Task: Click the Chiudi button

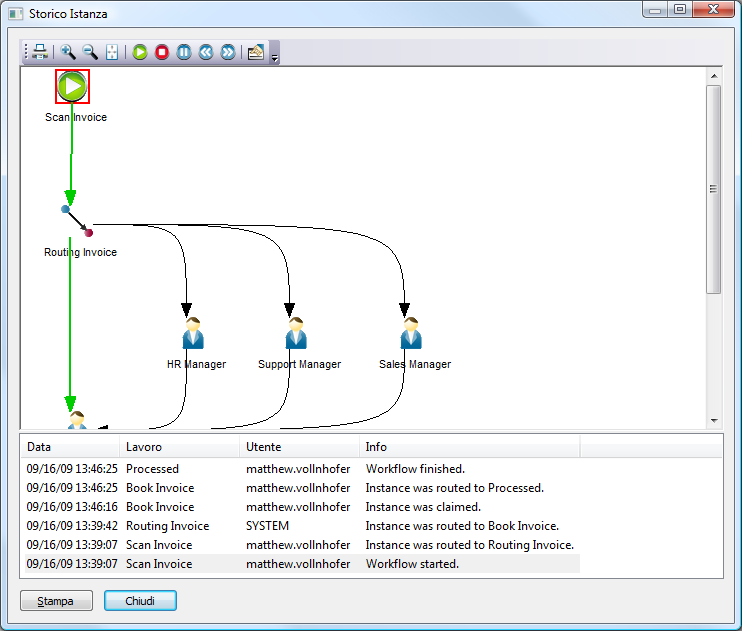Action: [x=140, y=601]
